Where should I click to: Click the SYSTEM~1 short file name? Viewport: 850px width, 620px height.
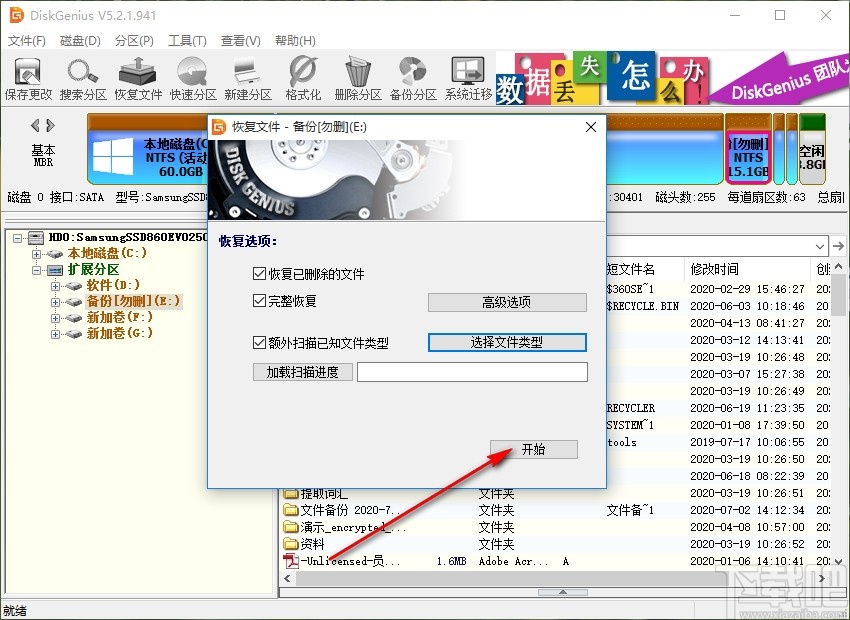coord(630,425)
